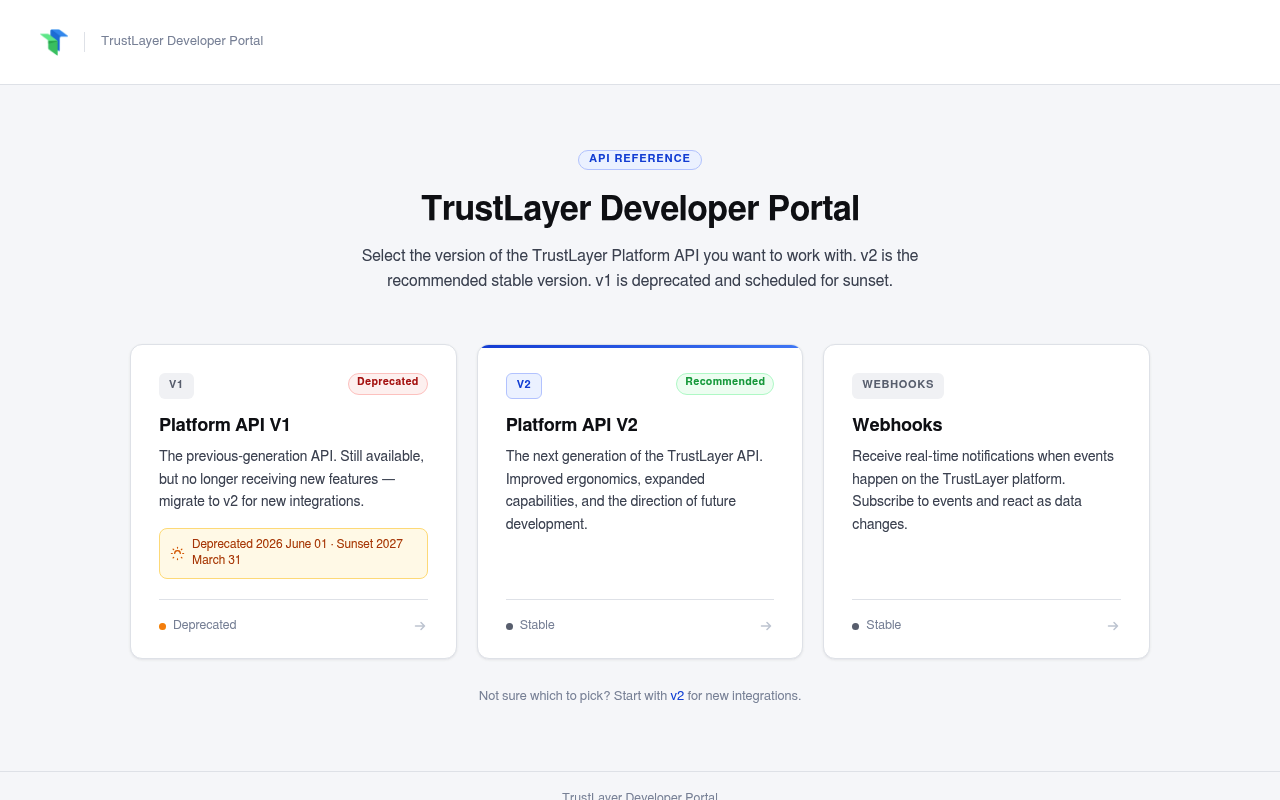Viewport: 1280px width, 800px height.
Task: Click the blue V2 version tag
Action: pos(524,385)
